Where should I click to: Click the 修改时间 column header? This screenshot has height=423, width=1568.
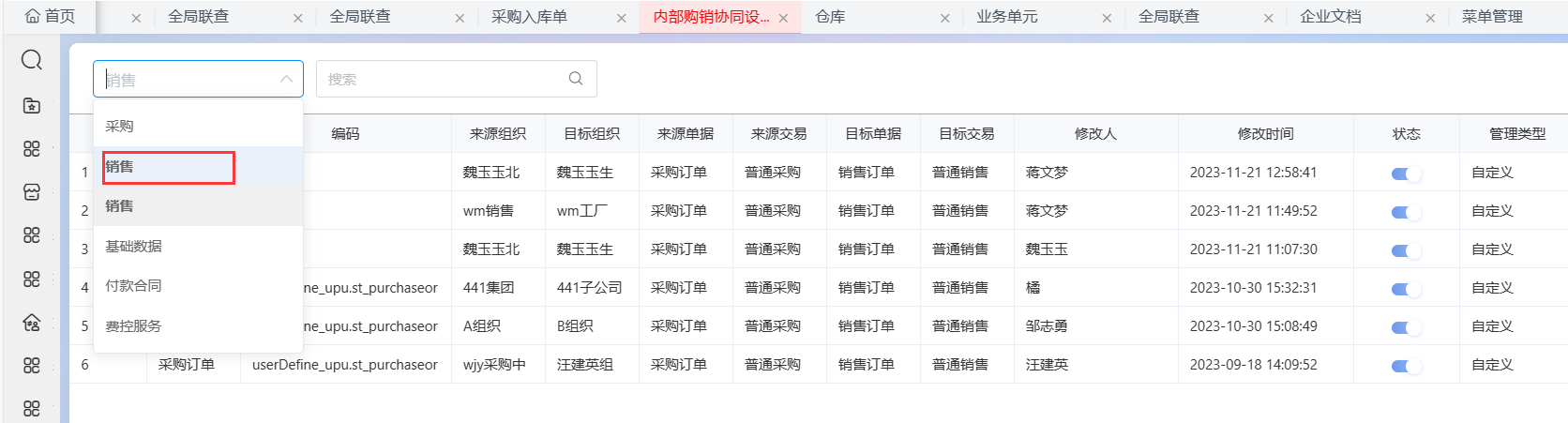(1265, 134)
